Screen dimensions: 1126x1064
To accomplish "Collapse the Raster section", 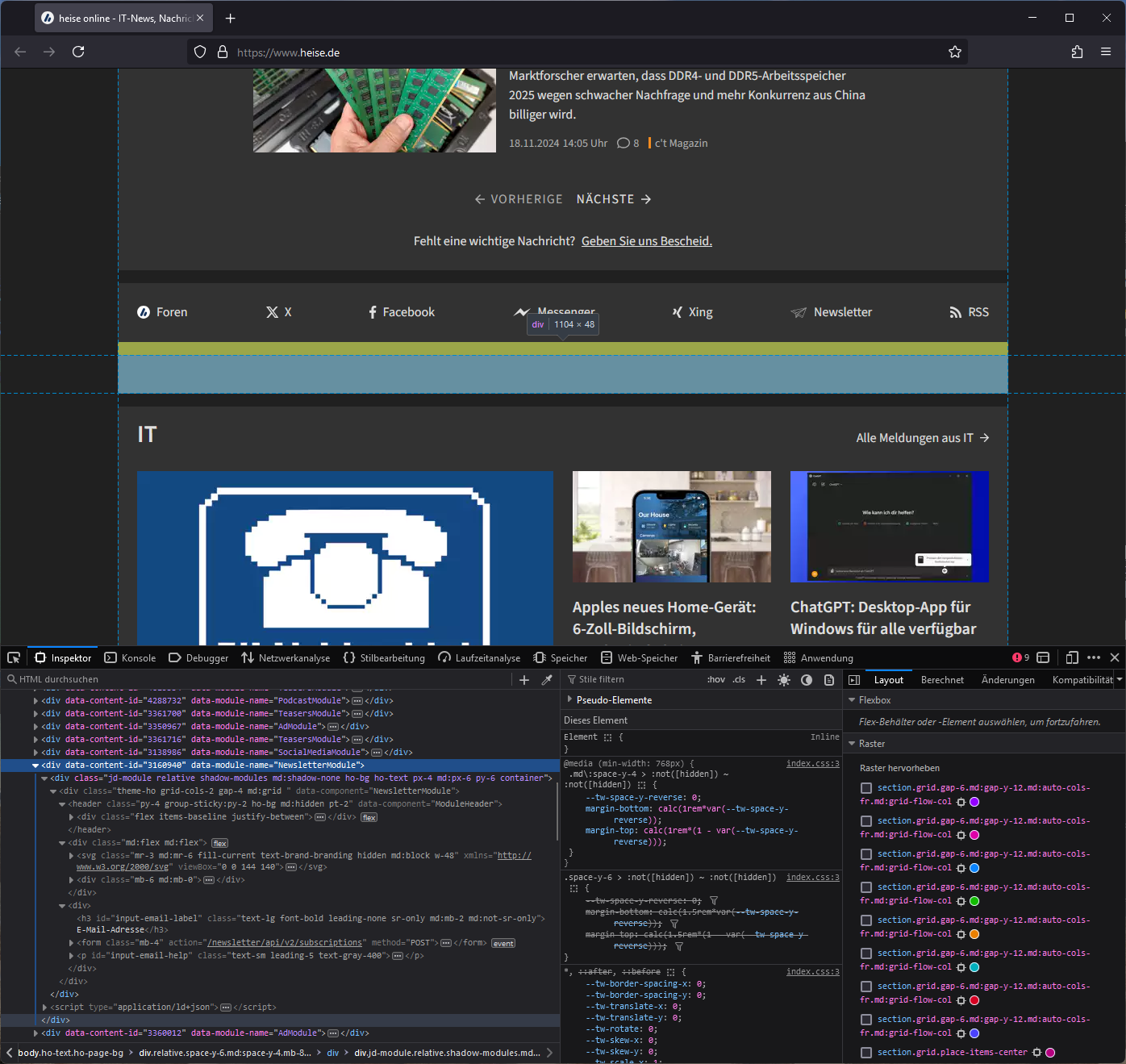I will [x=852, y=744].
